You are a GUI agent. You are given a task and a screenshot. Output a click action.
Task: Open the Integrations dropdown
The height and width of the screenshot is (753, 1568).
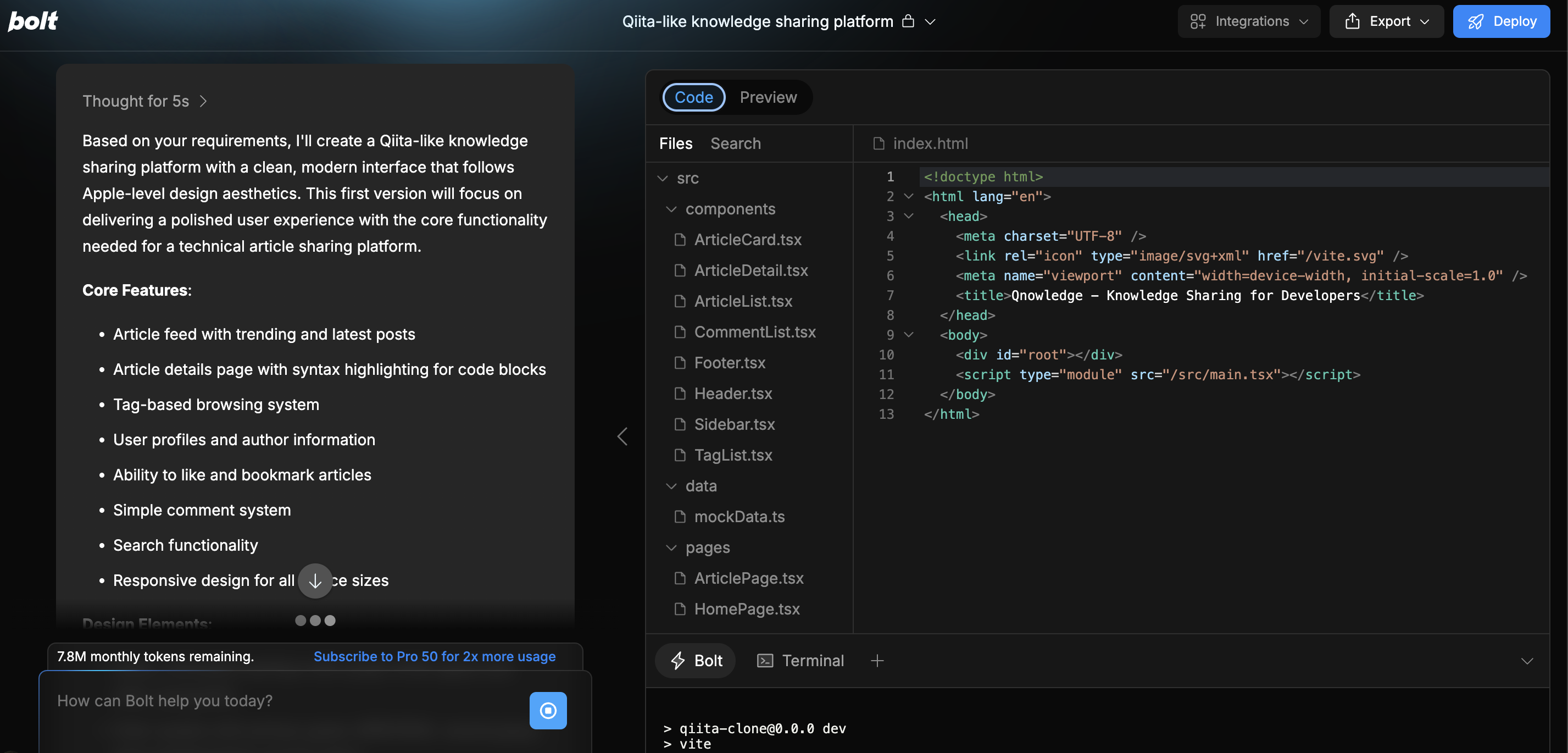1248,21
